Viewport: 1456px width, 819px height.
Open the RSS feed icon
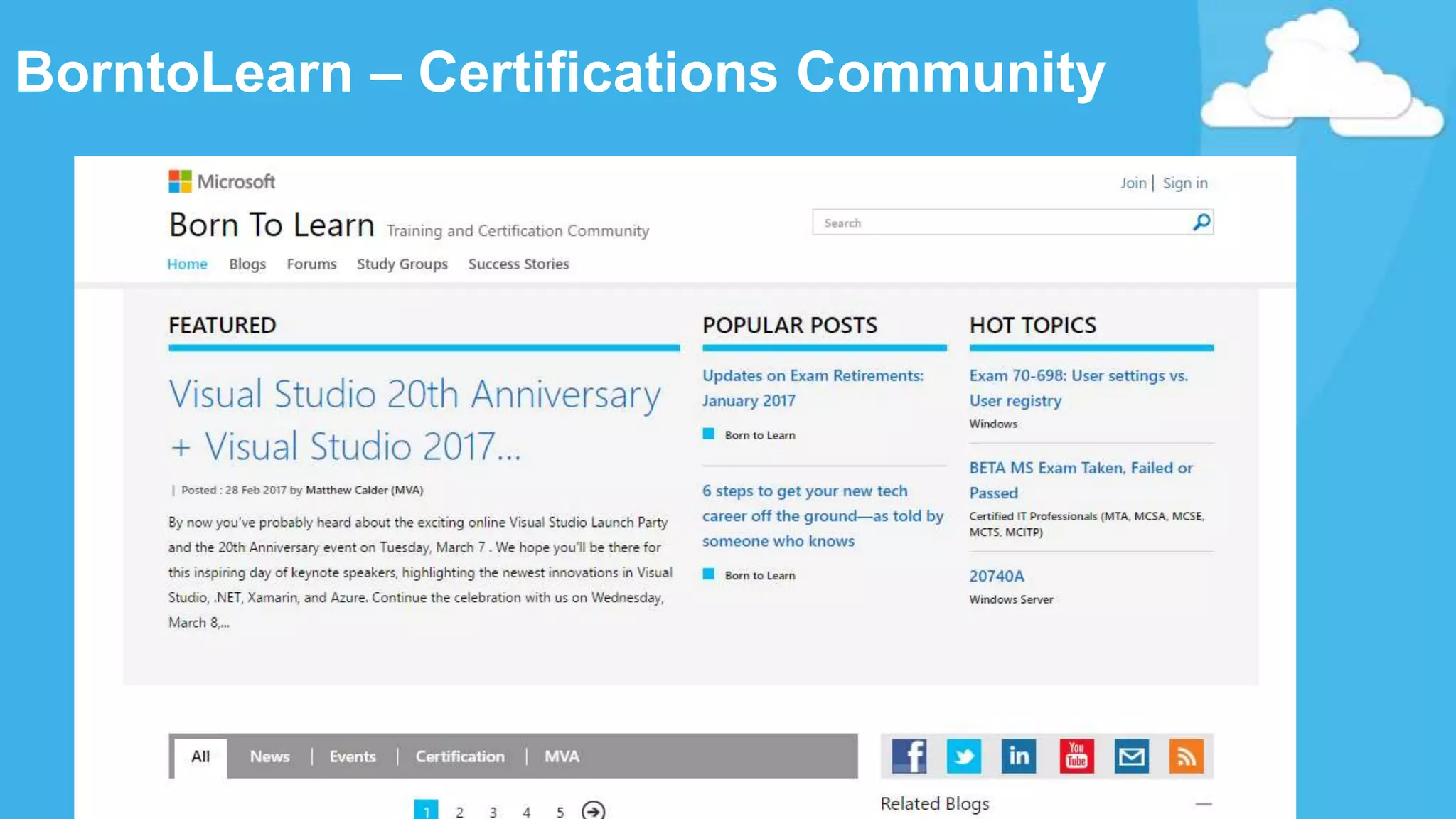click(1186, 756)
